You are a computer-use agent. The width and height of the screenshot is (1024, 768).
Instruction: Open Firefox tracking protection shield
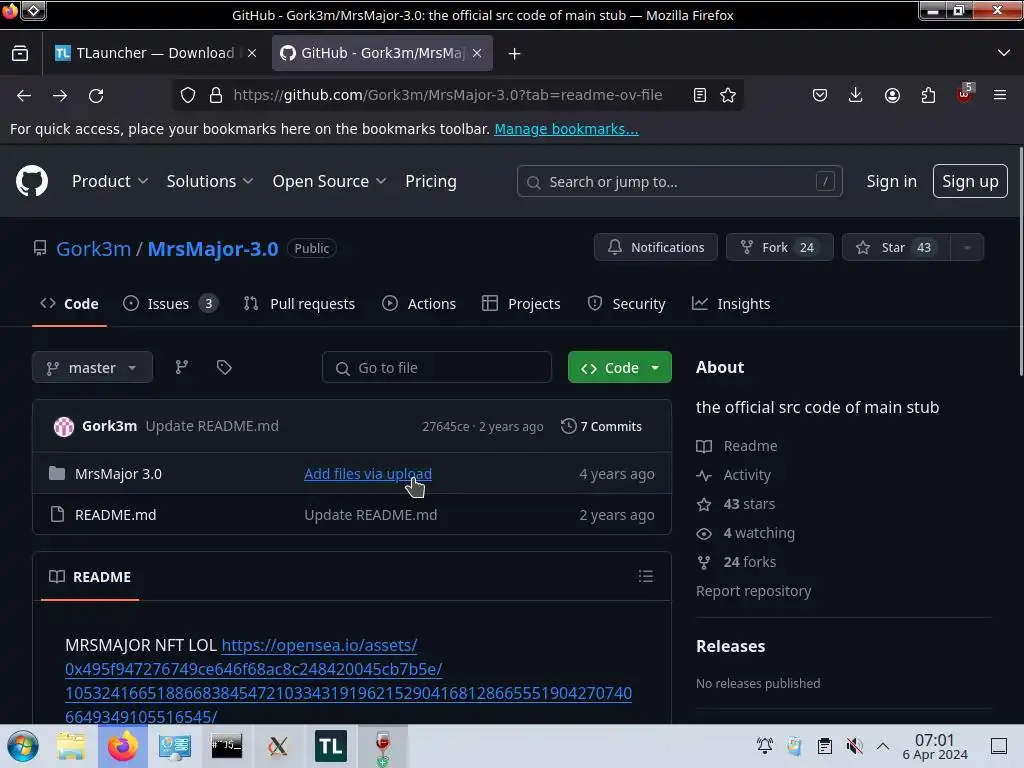tap(188, 95)
